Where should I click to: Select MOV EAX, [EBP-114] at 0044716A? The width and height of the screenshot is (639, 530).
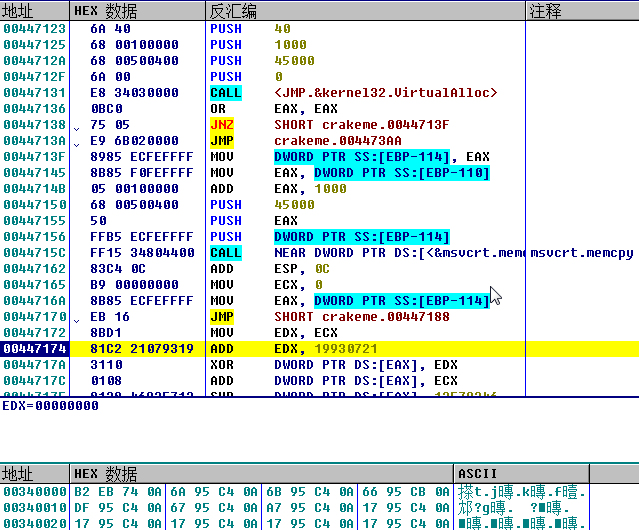tap(320, 301)
